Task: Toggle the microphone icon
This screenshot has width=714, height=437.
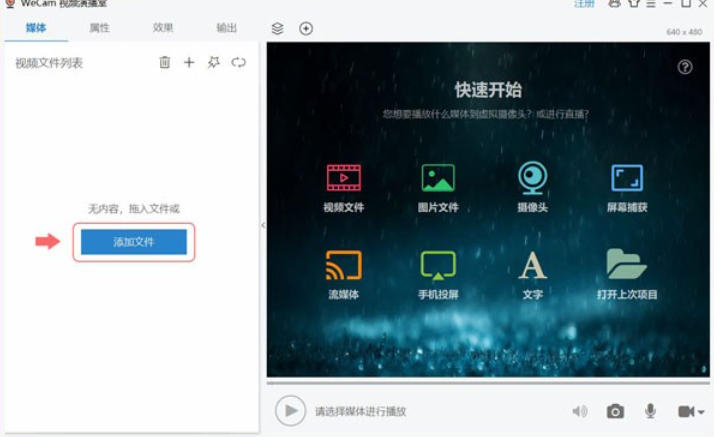Action: click(651, 412)
